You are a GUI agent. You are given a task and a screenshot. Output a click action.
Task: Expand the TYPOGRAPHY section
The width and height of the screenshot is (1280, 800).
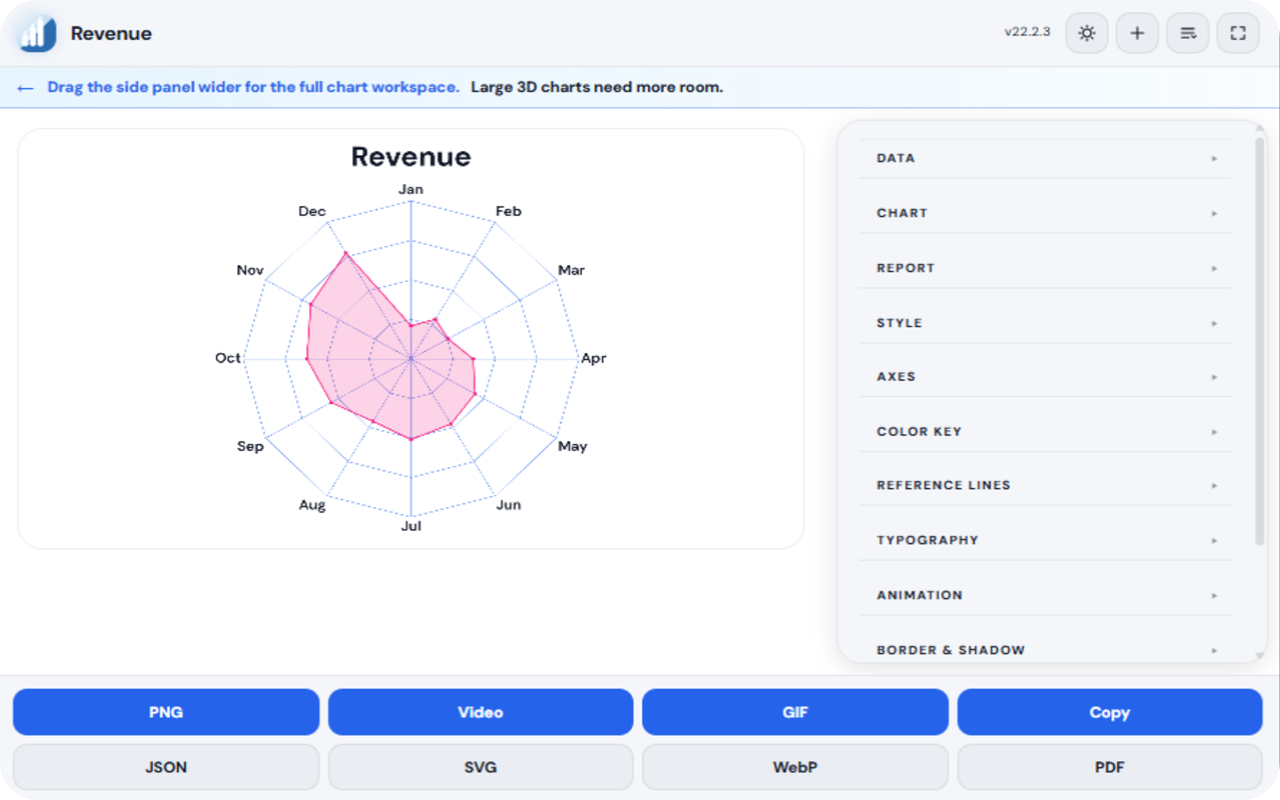tap(1045, 540)
